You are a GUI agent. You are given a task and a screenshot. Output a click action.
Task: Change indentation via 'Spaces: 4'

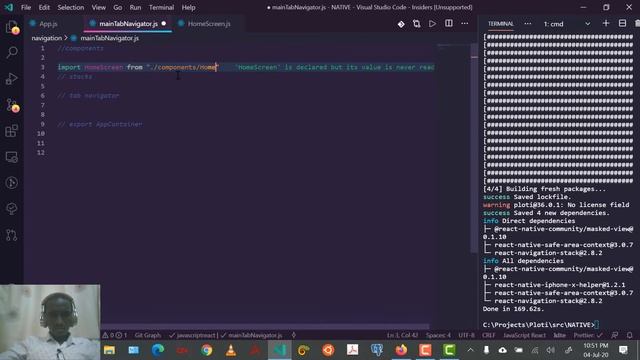pos(438,336)
